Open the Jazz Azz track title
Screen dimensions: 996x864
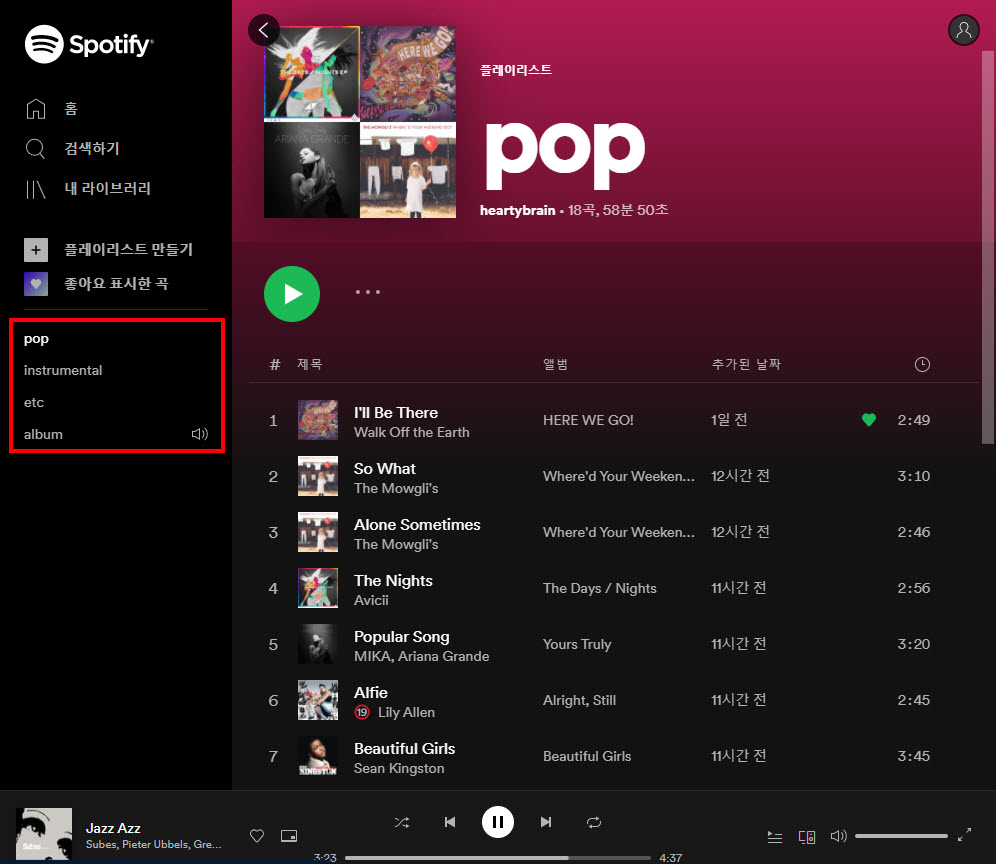(x=113, y=828)
